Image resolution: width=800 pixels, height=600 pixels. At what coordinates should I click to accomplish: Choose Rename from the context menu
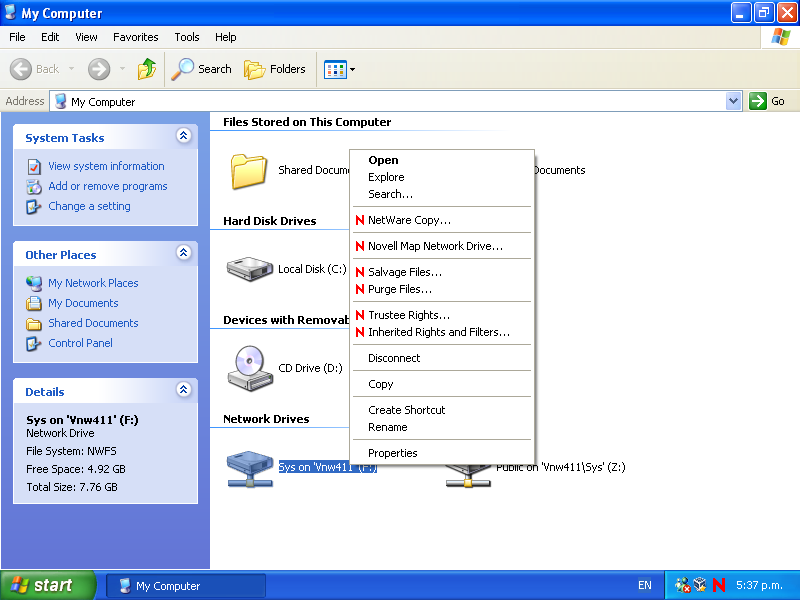tap(442, 427)
